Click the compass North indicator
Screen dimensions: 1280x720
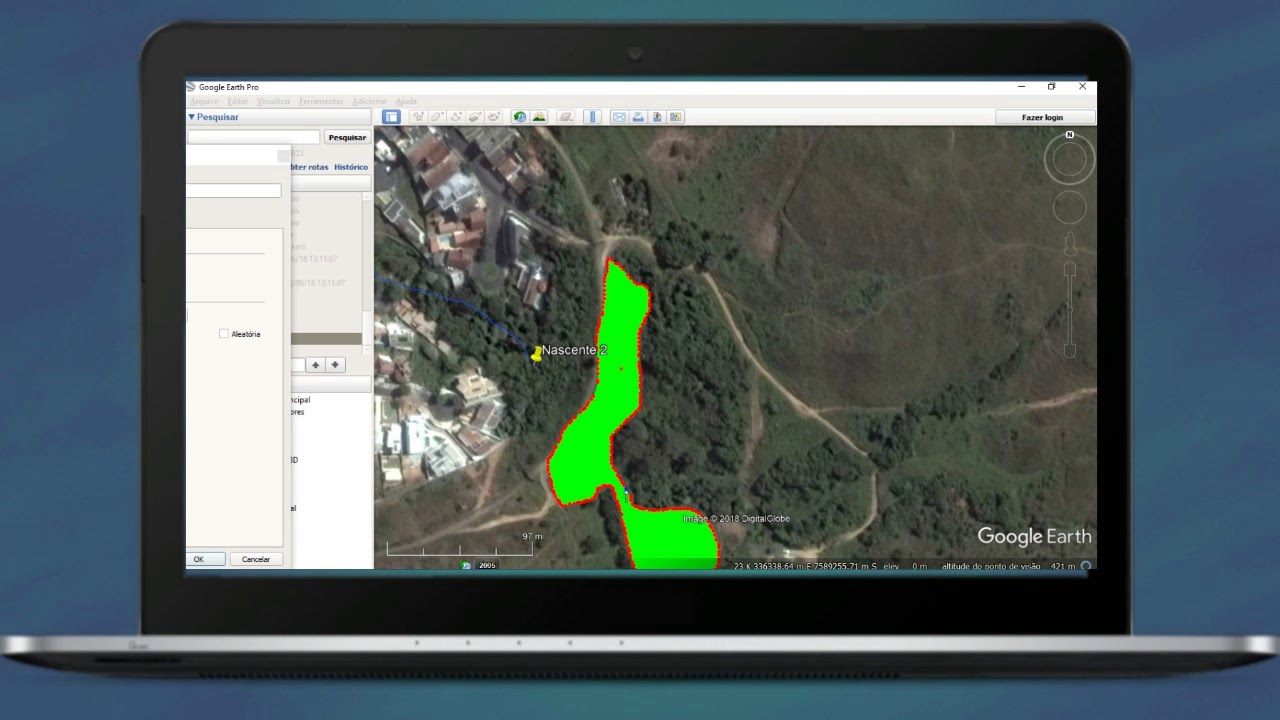pos(1069,134)
